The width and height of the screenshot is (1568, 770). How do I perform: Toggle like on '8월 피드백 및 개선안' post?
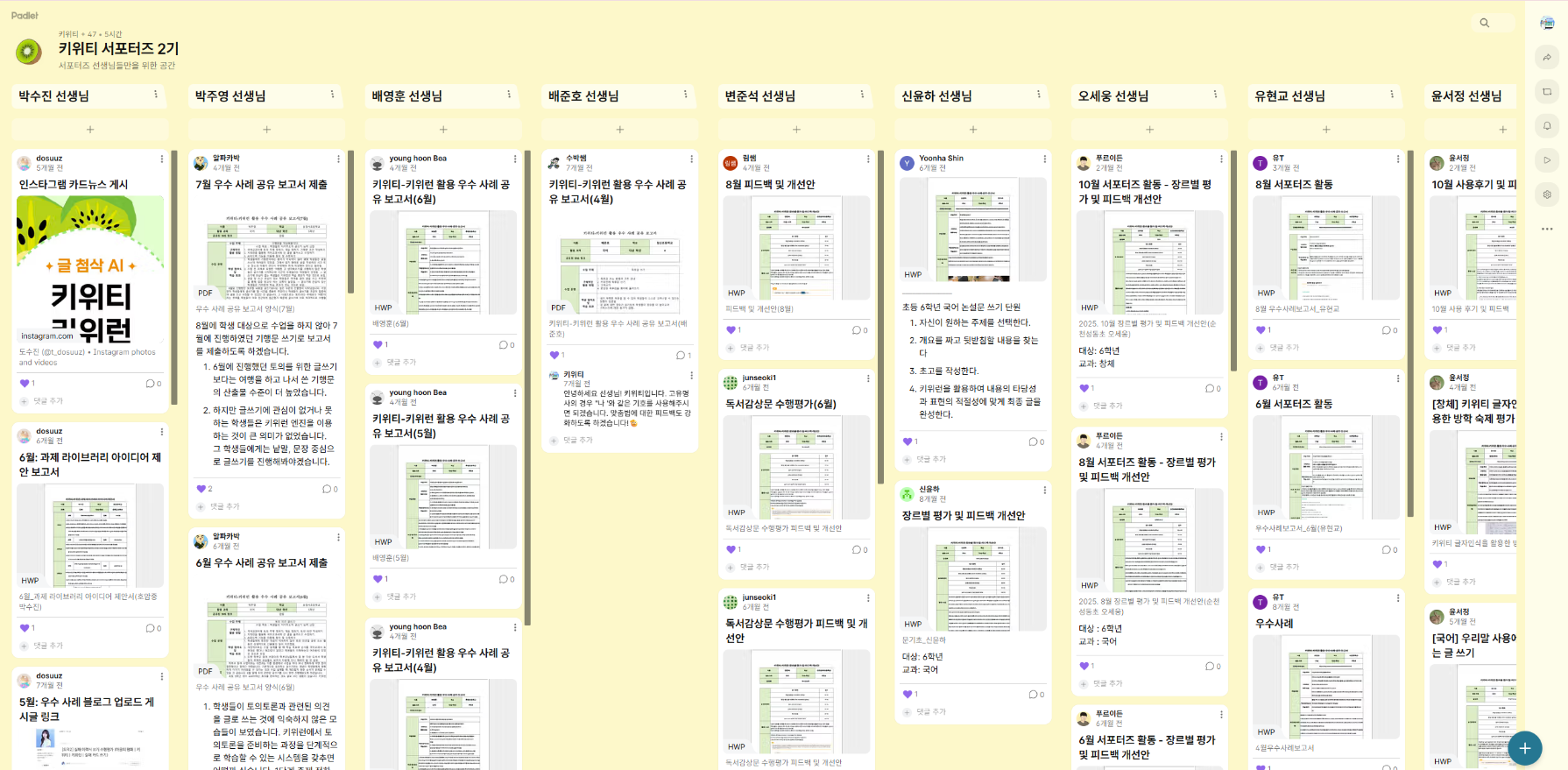point(731,330)
